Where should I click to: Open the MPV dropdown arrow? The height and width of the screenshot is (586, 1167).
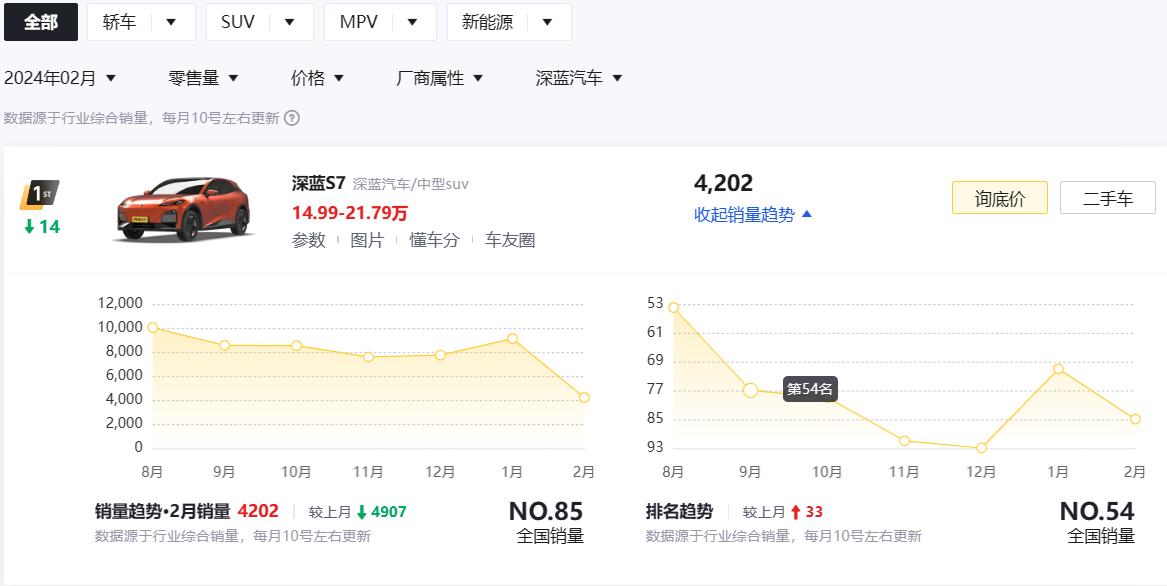pyautogui.click(x=412, y=22)
